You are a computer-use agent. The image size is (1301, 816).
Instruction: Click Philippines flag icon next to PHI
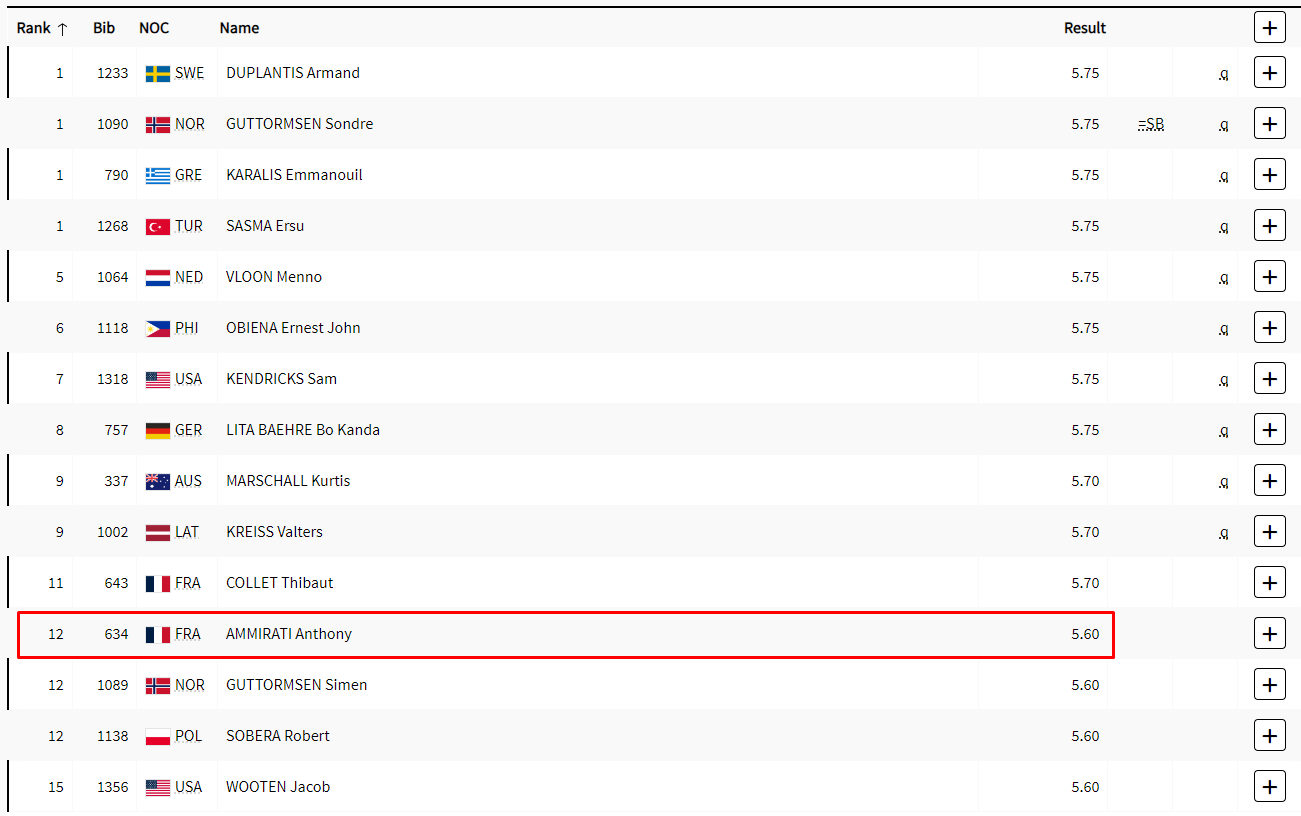pos(157,329)
